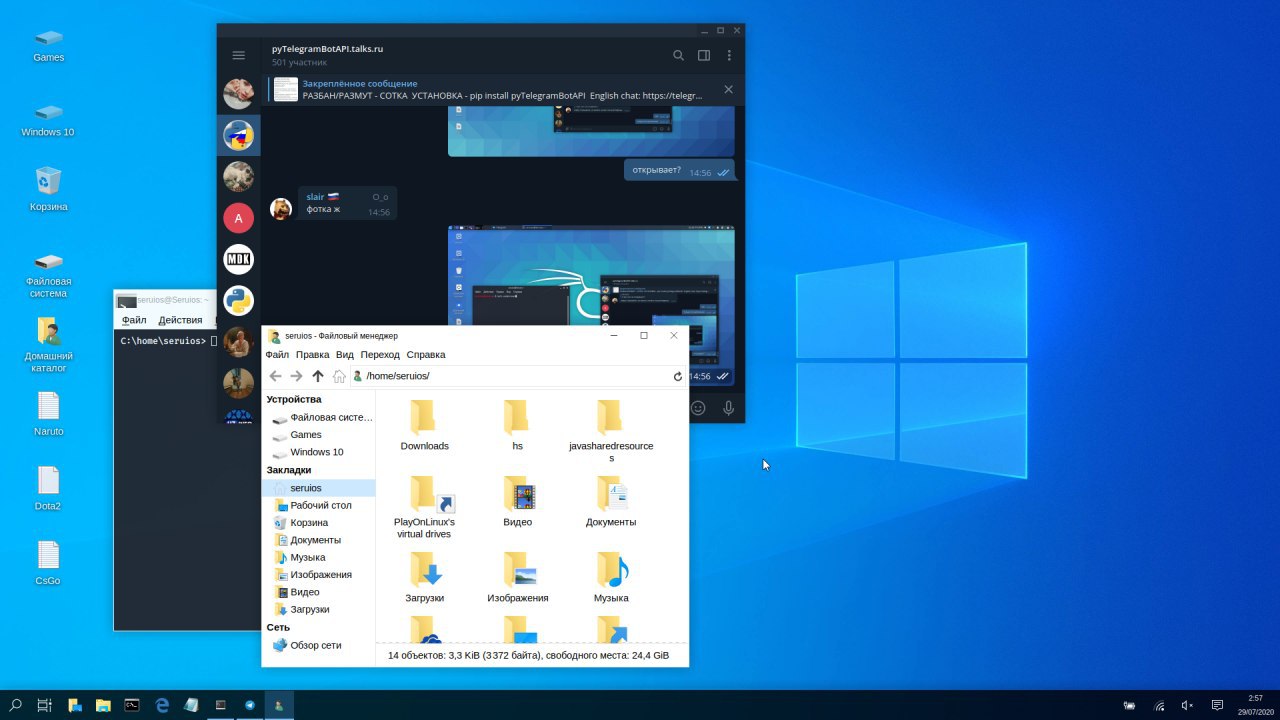Select the Downloads folder

tap(424, 426)
